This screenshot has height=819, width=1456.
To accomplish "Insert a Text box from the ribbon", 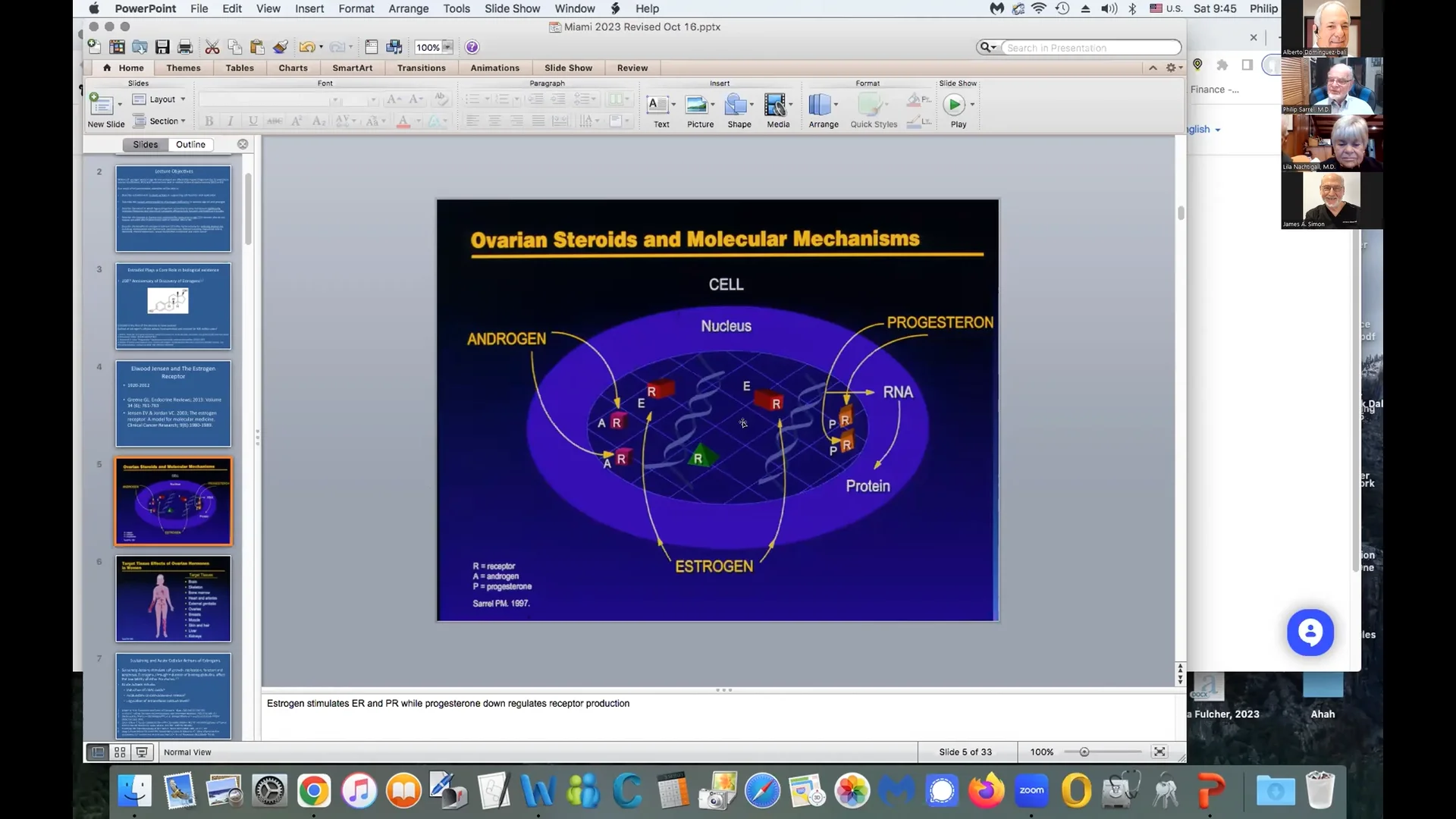I will (657, 104).
